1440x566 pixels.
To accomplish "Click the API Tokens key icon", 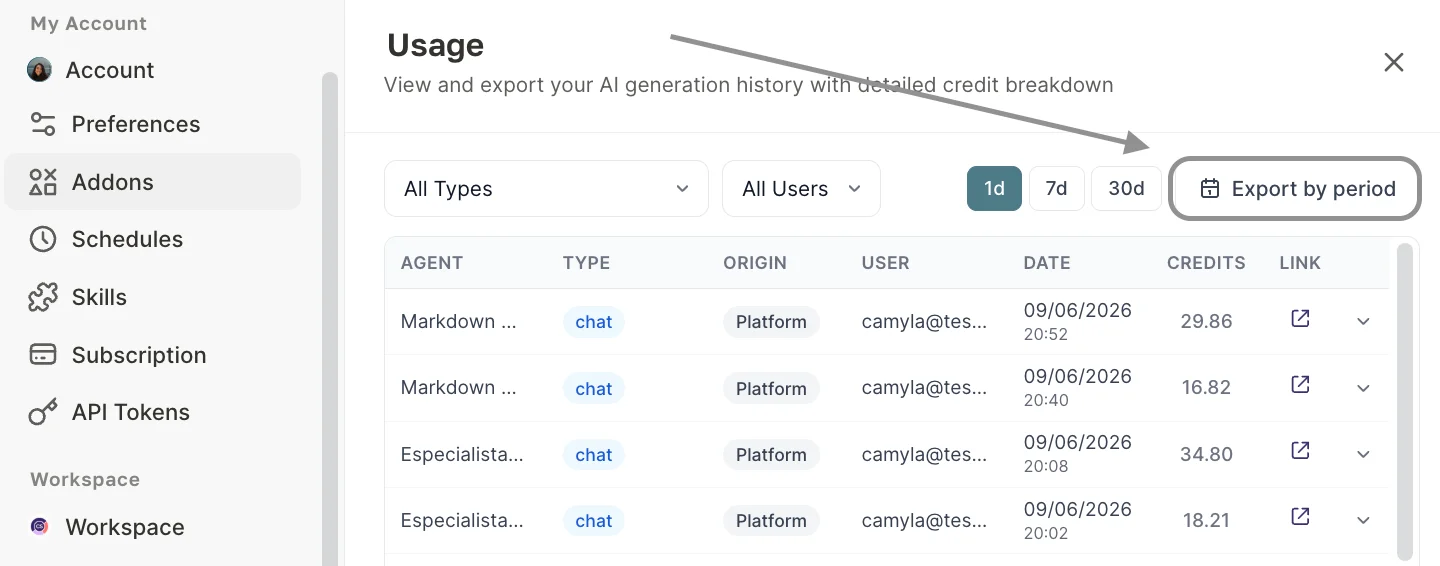I will click(x=43, y=412).
